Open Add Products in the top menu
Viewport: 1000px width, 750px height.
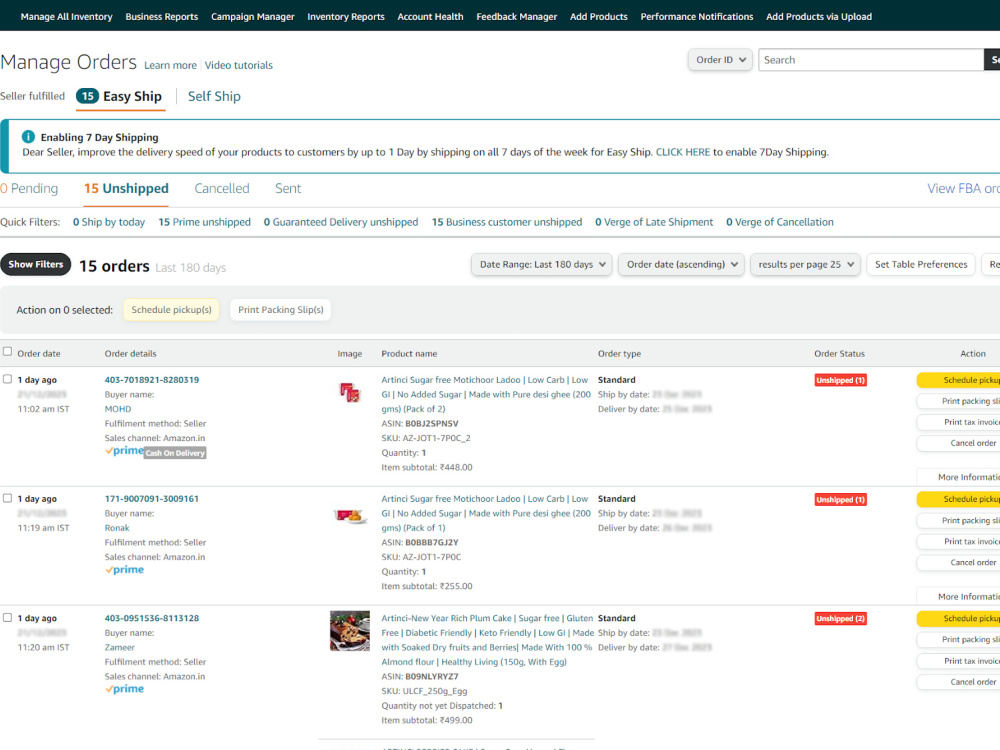click(x=599, y=17)
